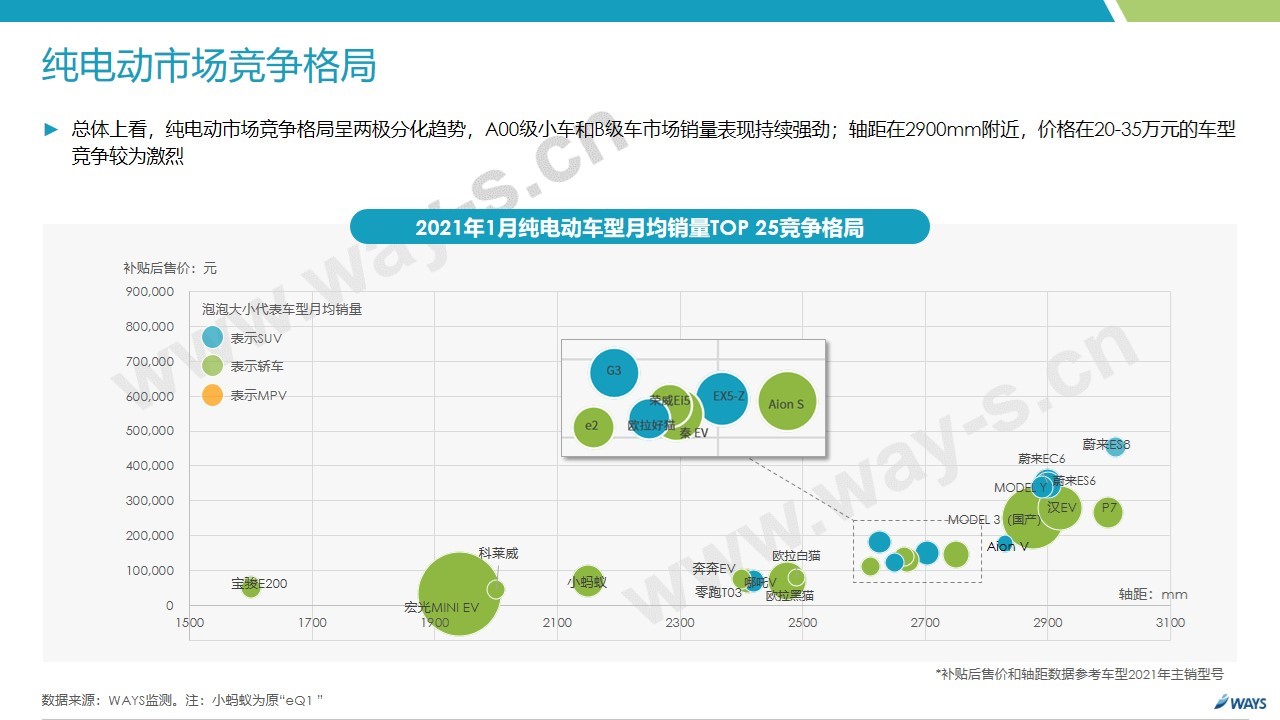Click the 宏光MINI EV large green bubble

pyautogui.click(x=458, y=594)
